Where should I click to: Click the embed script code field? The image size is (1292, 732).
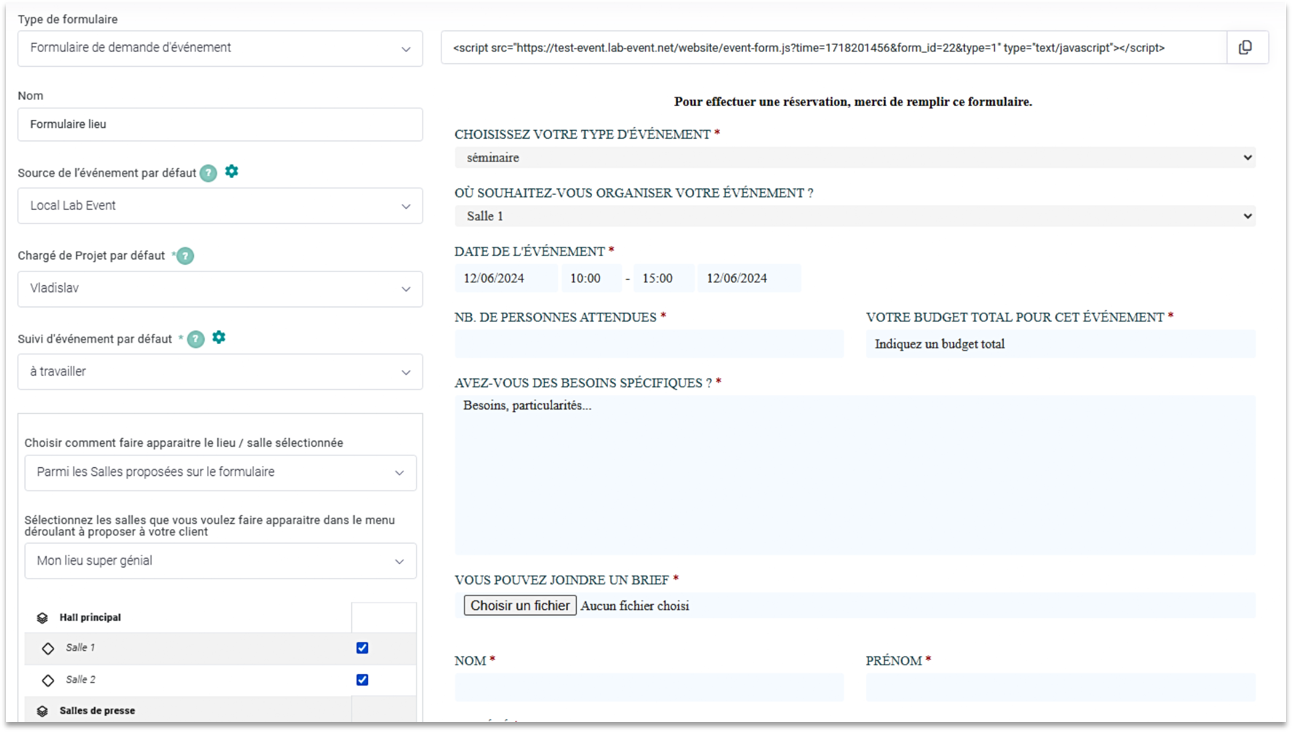[834, 47]
